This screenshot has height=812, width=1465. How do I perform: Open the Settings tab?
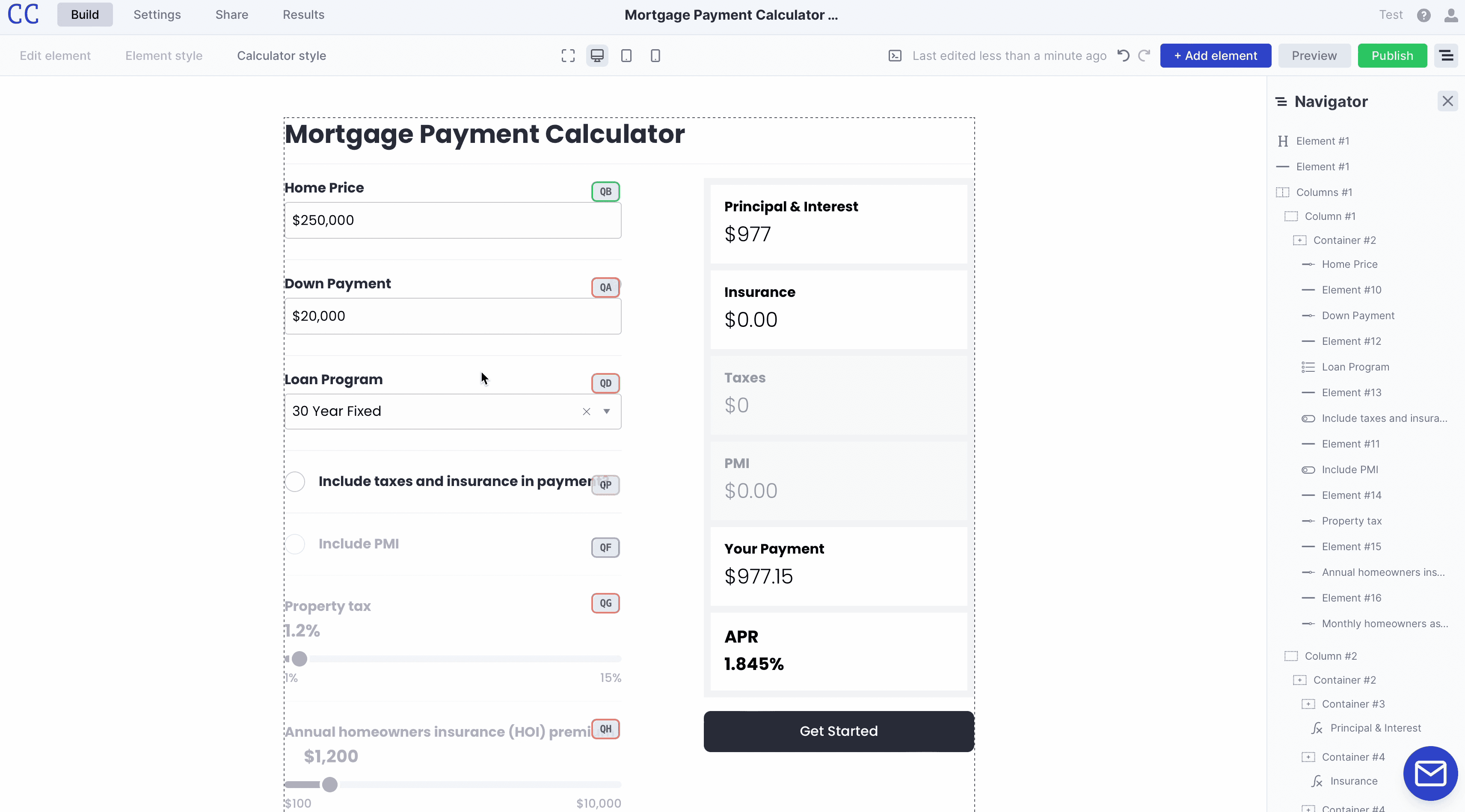(157, 15)
